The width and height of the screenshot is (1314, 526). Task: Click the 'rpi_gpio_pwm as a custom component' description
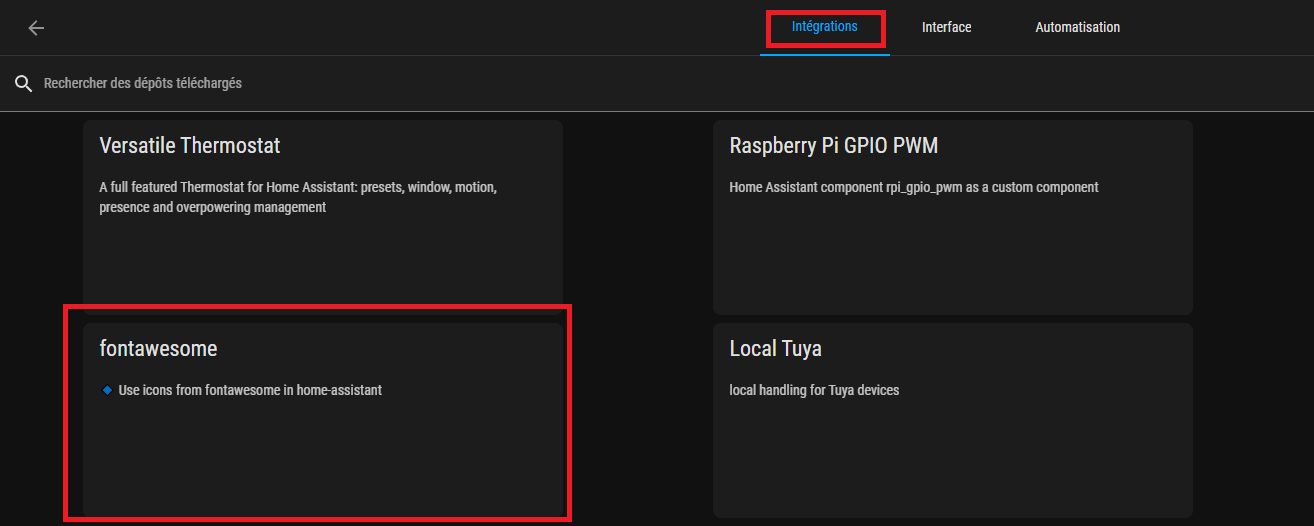(x=914, y=187)
